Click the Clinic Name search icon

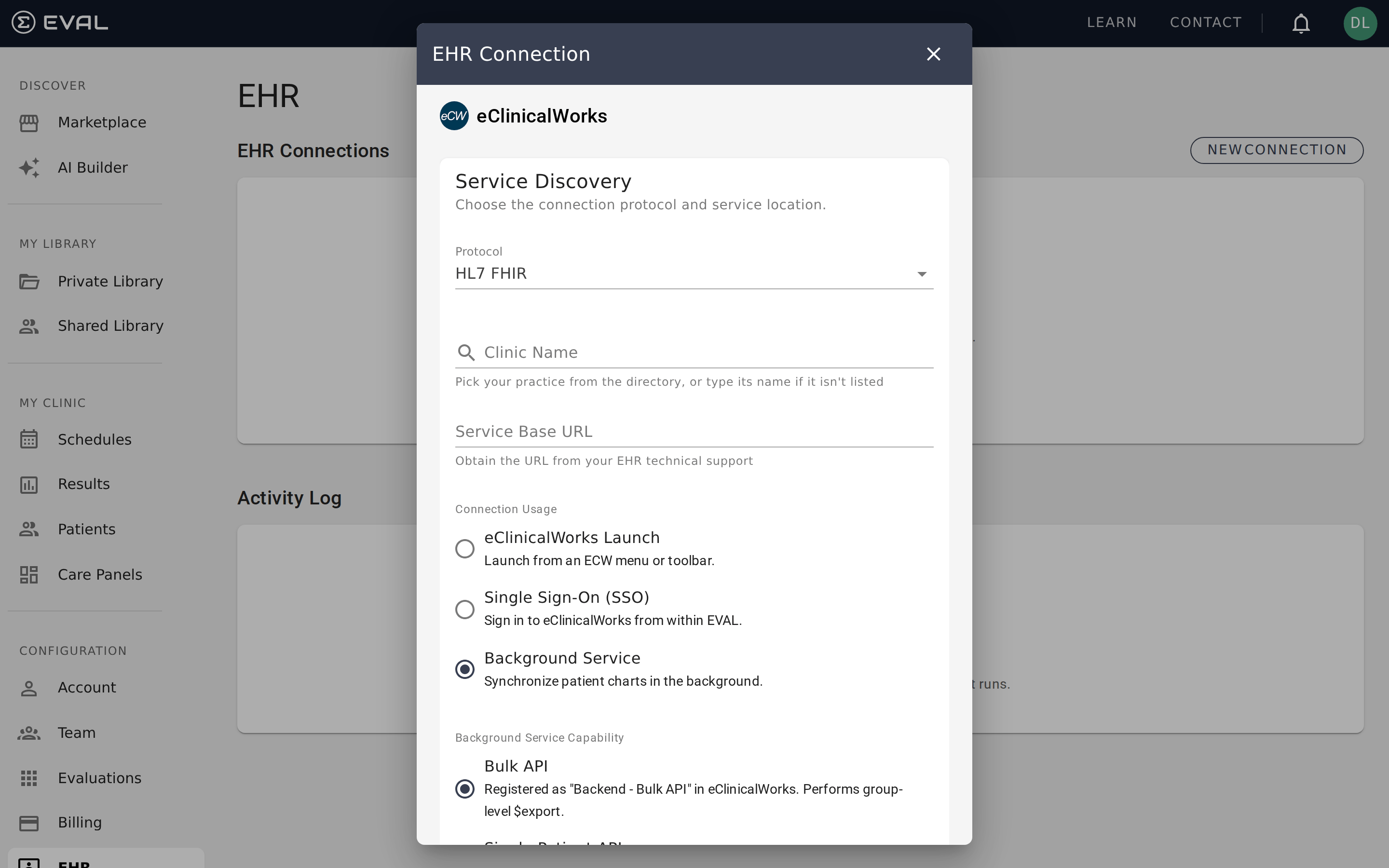coord(466,353)
